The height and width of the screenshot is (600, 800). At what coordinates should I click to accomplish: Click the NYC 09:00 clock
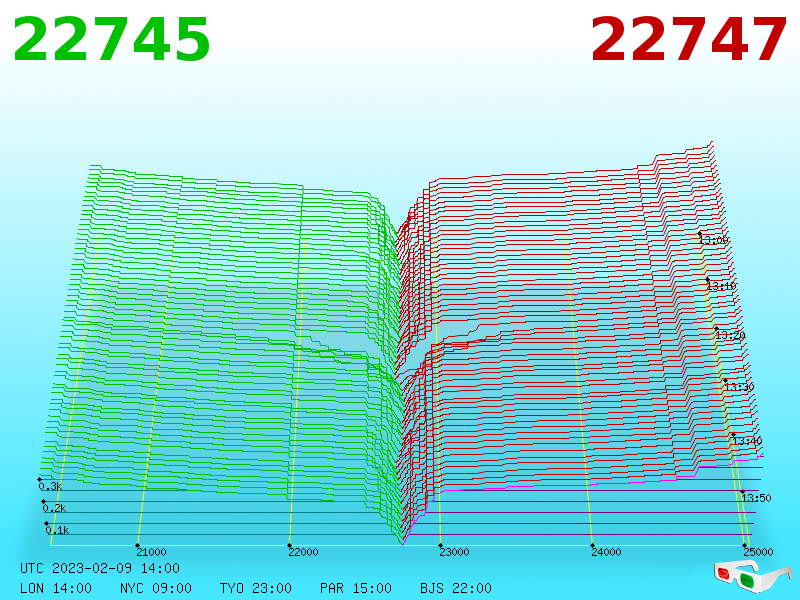tap(156, 588)
